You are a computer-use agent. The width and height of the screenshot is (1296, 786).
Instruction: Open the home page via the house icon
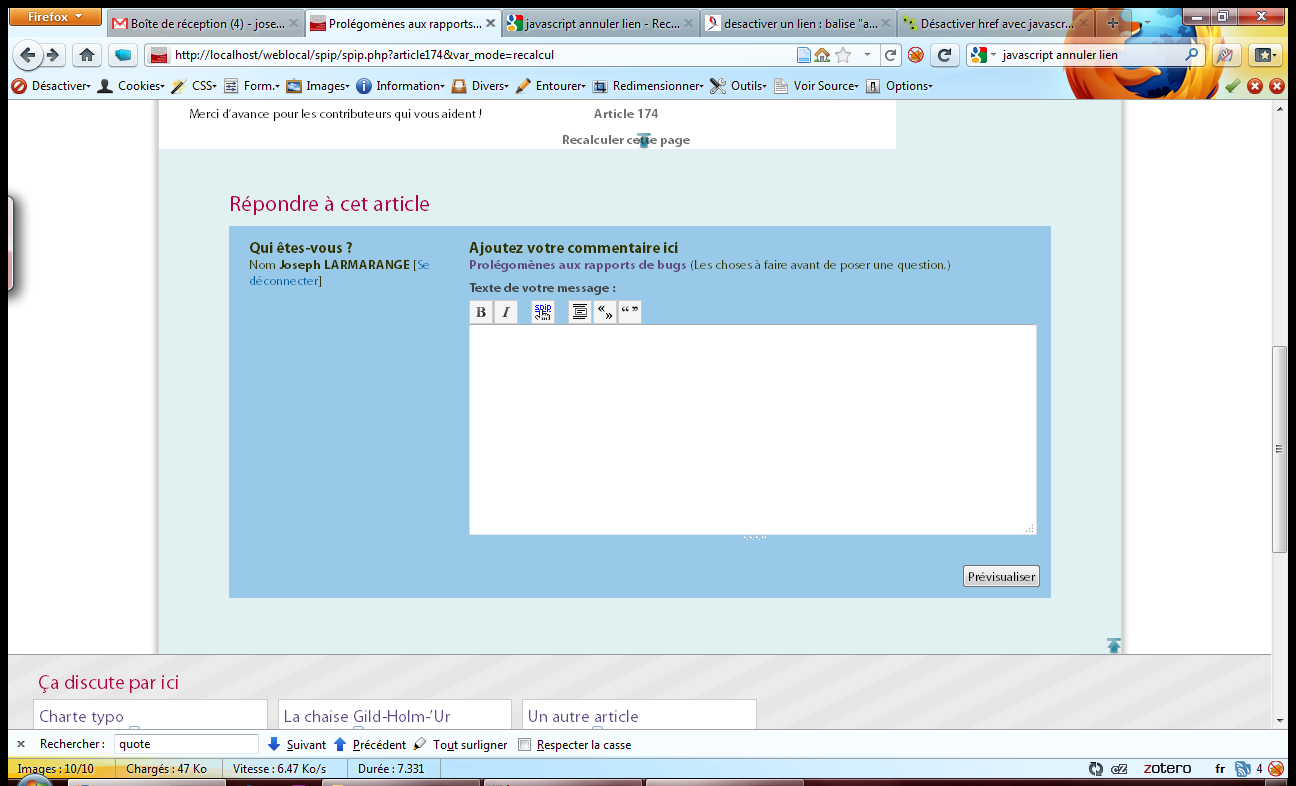[x=87, y=55]
